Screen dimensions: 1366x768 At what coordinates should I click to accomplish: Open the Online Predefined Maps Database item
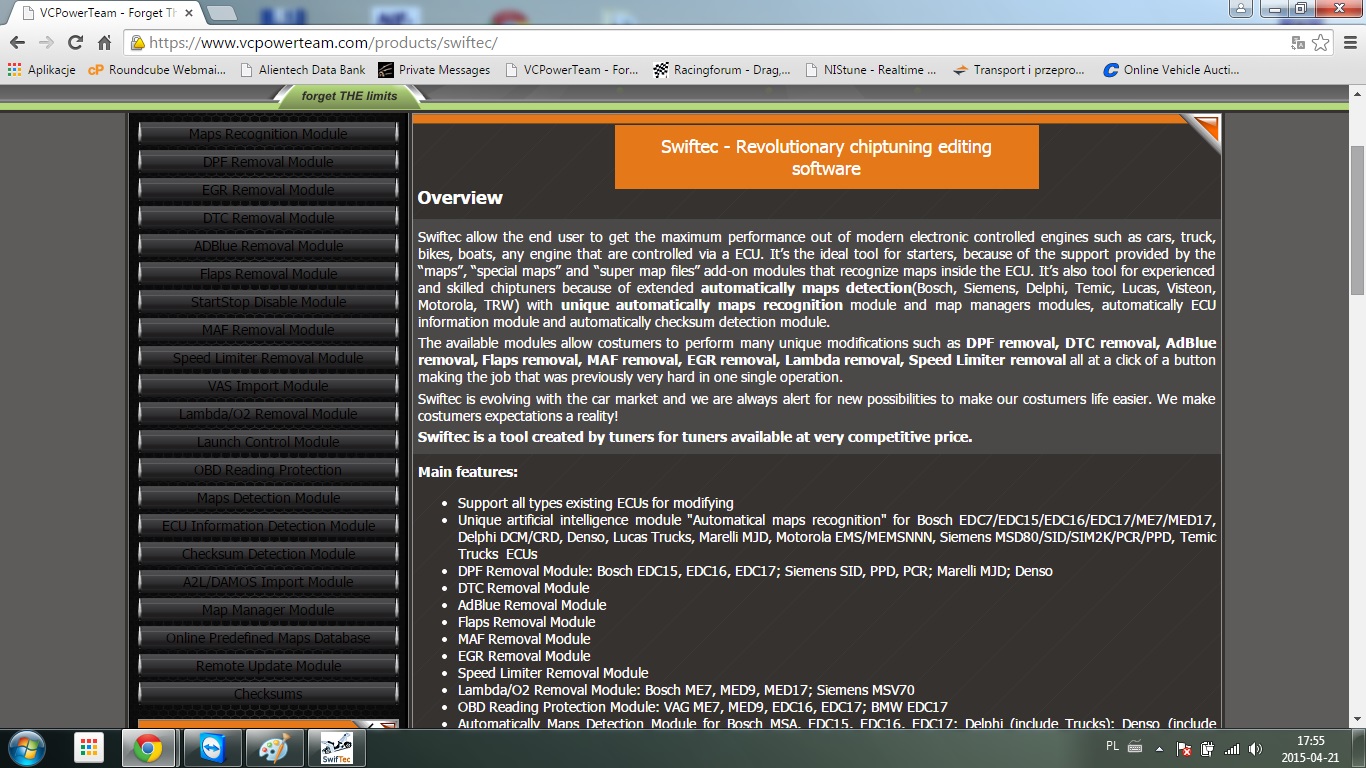[x=268, y=638]
